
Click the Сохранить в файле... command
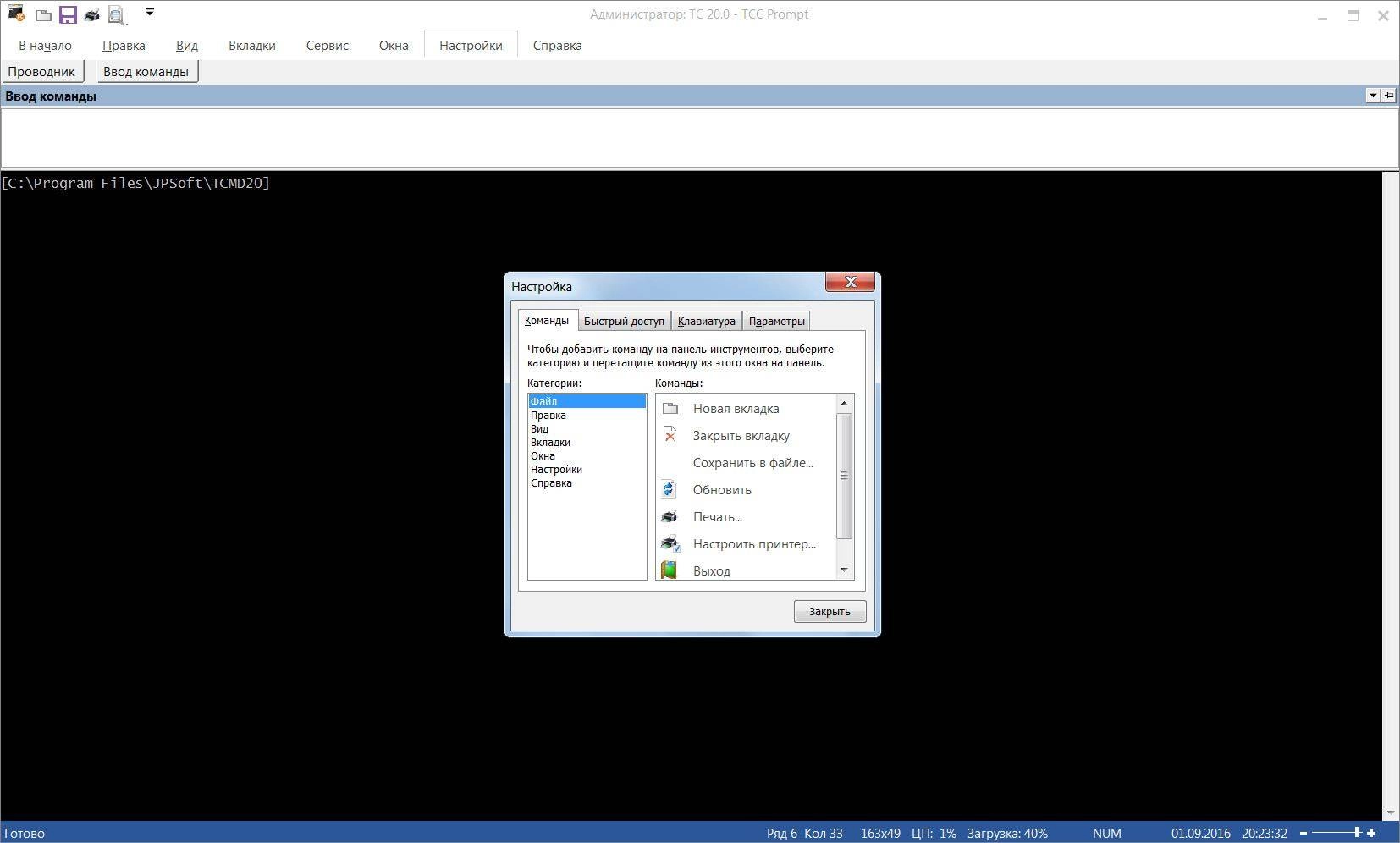(x=752, y=462)
